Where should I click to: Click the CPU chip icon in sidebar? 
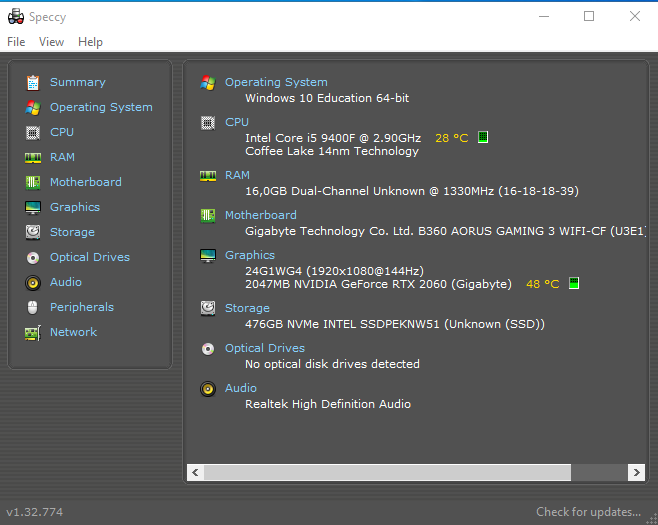coord(33,133)
